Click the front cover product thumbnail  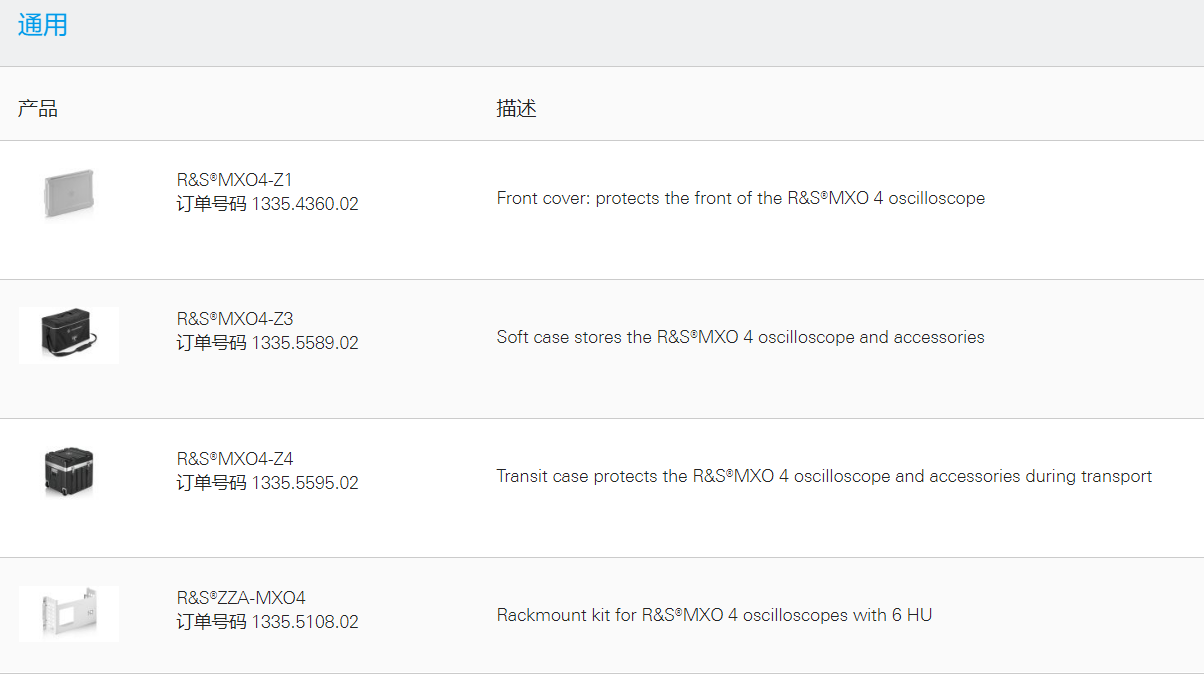69,194
